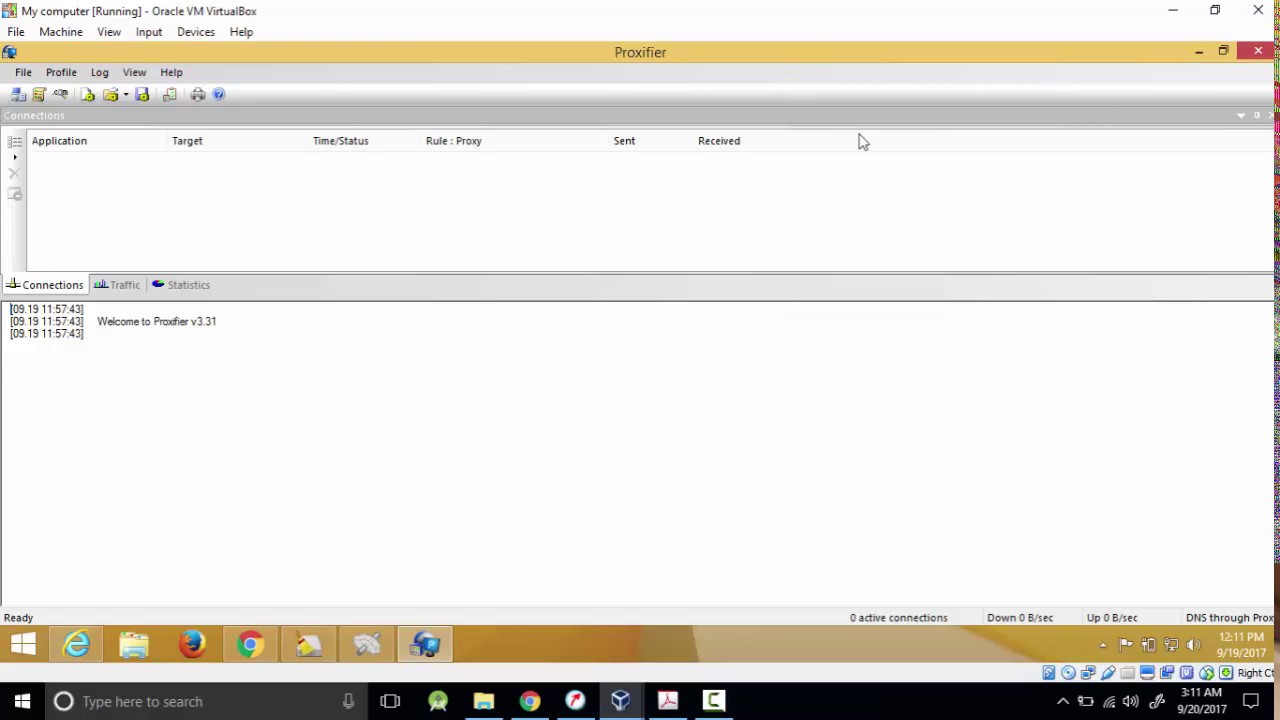This screenshot has width=1280, height=720.
Task: Click guest tray Action Center flag
Action: (1126, 645)
